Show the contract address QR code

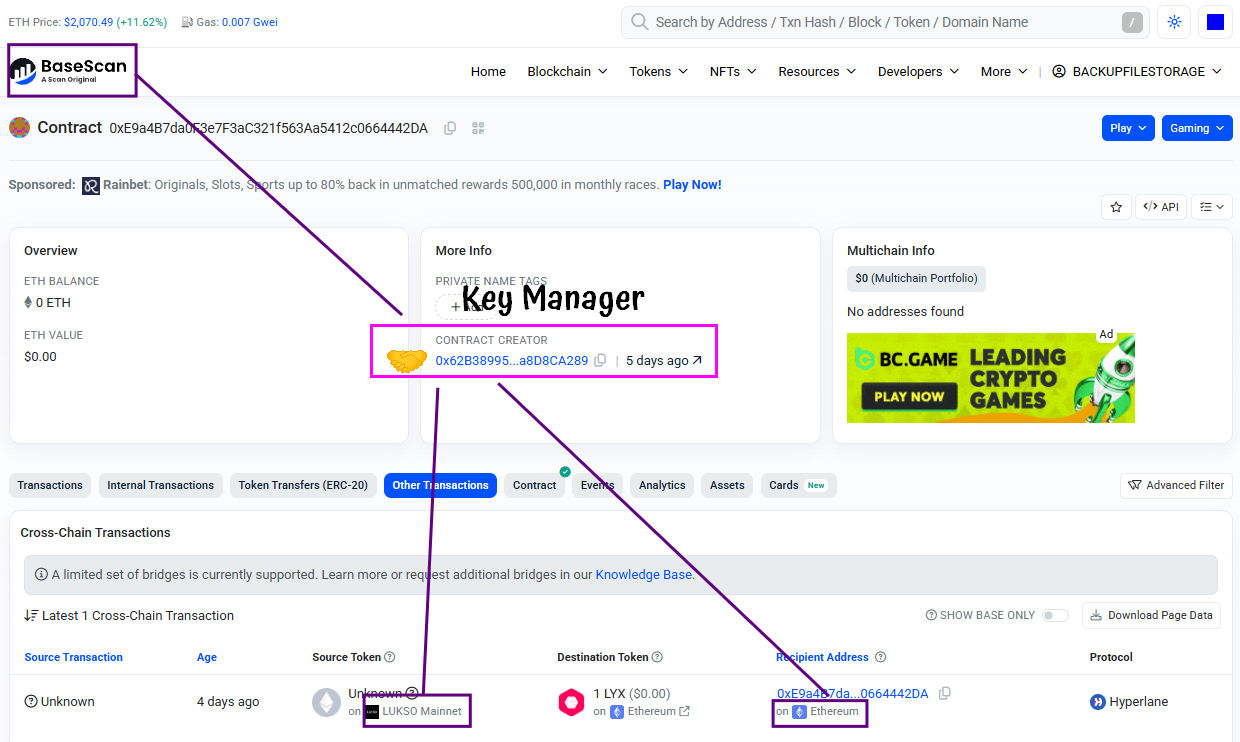click(x=479, y=128)
